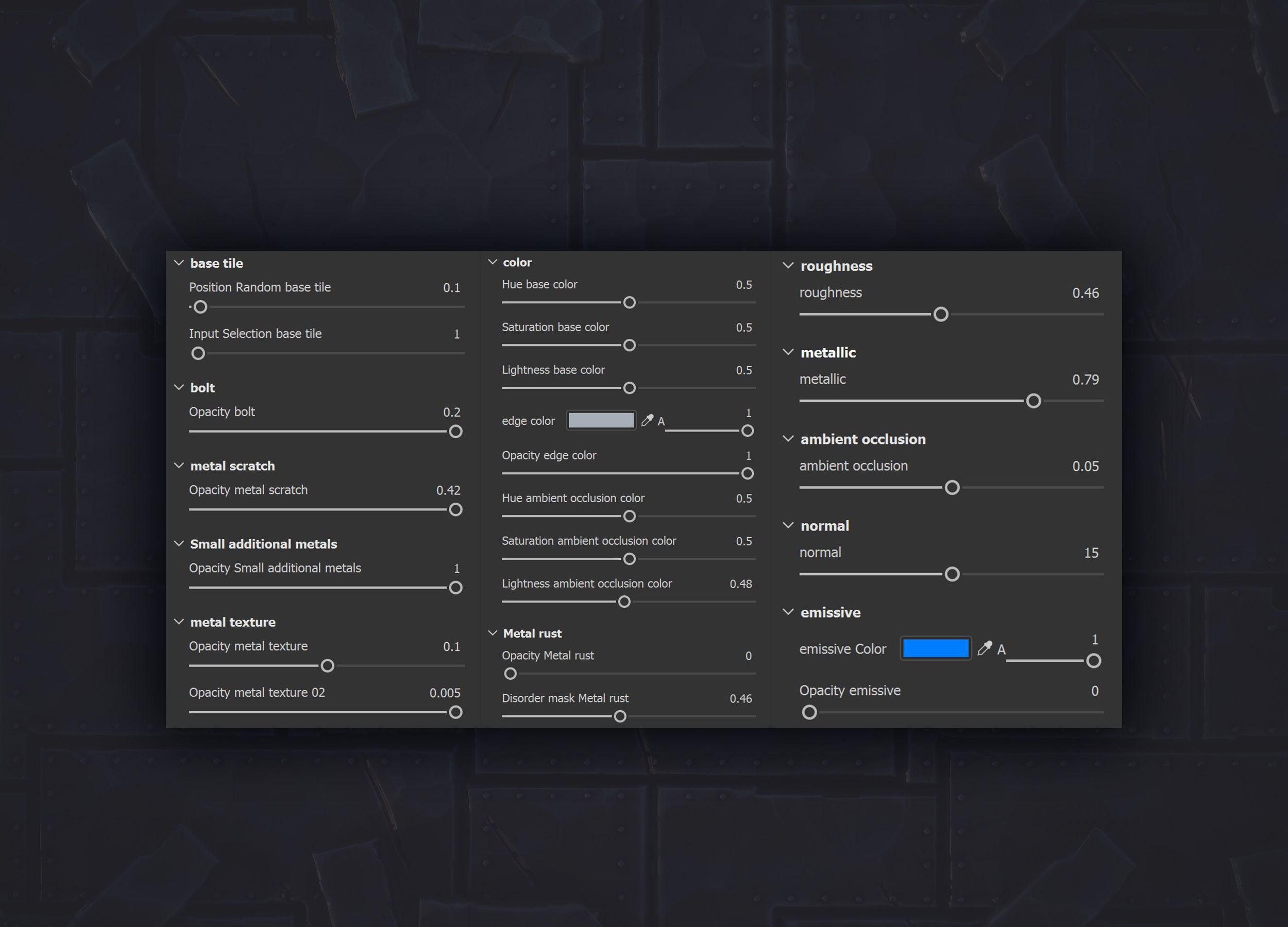Click the Opacity emissive value 0
This screenshot has width=1288, height=927.
click(1095, 691)
